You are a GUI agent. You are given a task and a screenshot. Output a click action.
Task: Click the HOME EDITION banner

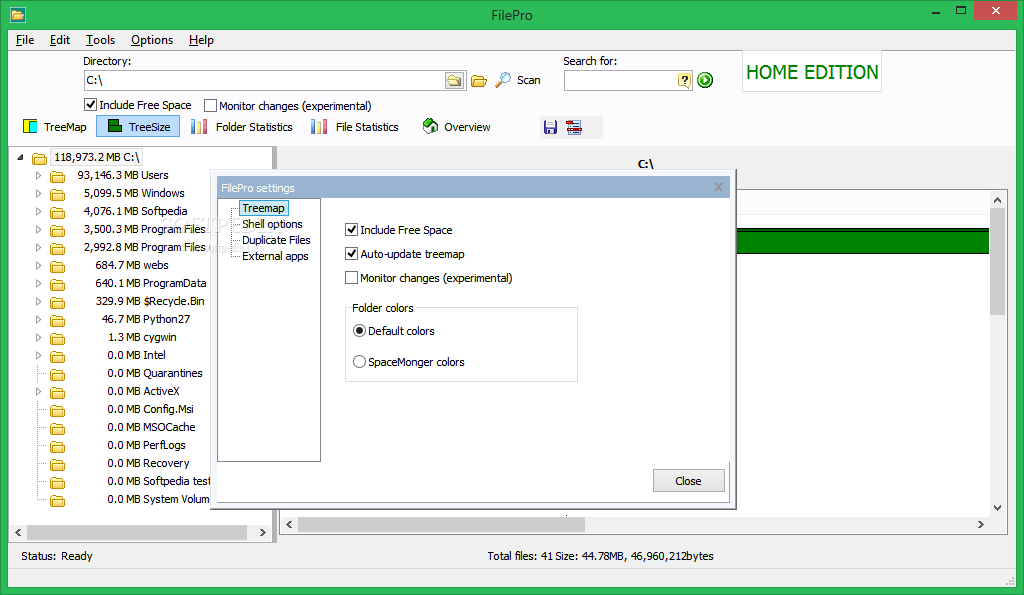coord(812,72)
